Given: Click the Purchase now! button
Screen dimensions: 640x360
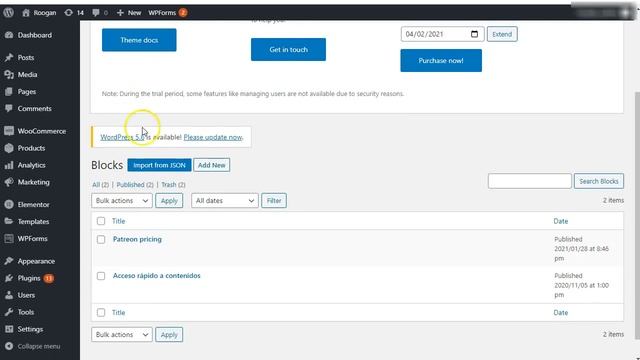Looking at the screenshot, I should (441, 60).
